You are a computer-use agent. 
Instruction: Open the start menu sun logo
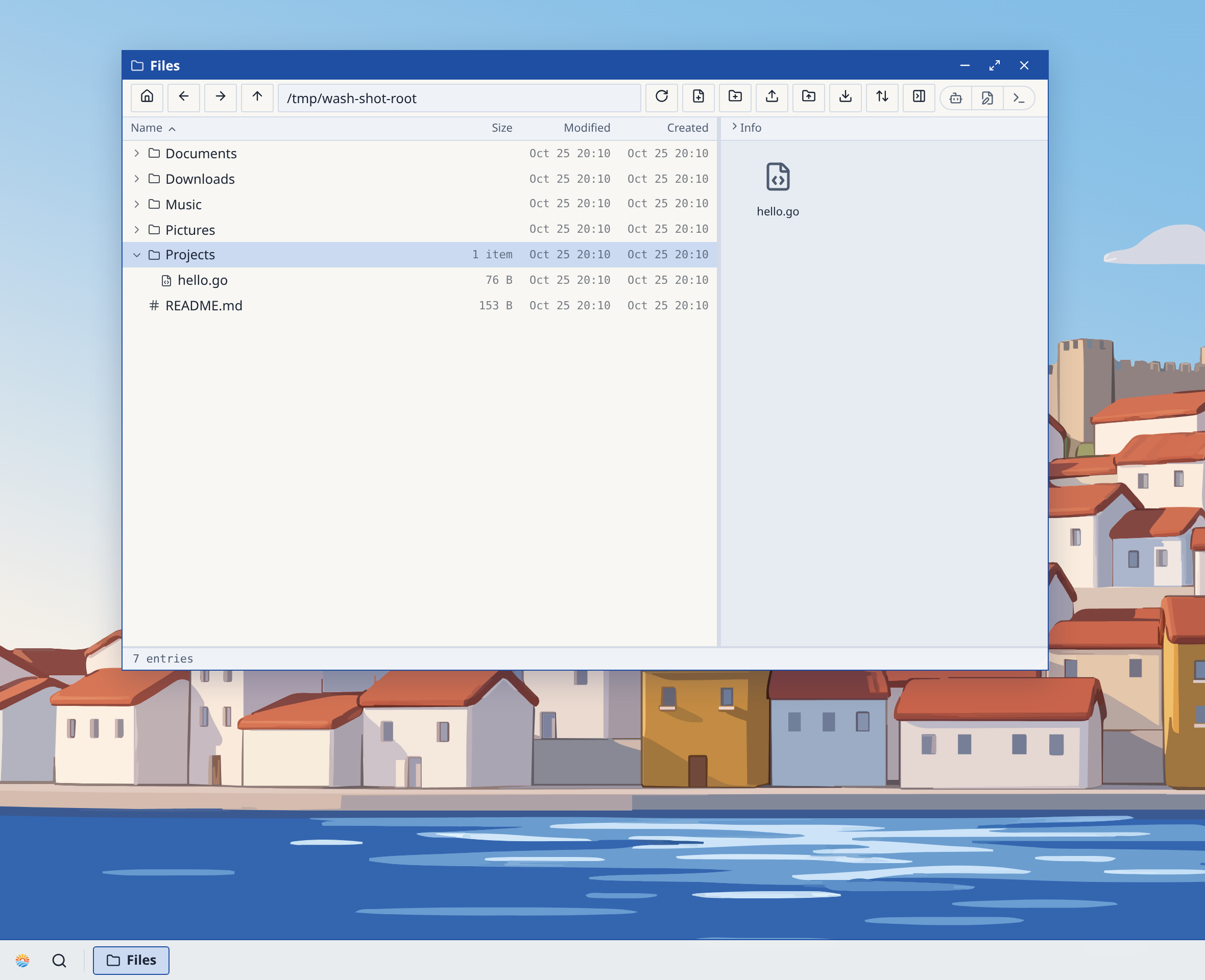pos(22,960)
